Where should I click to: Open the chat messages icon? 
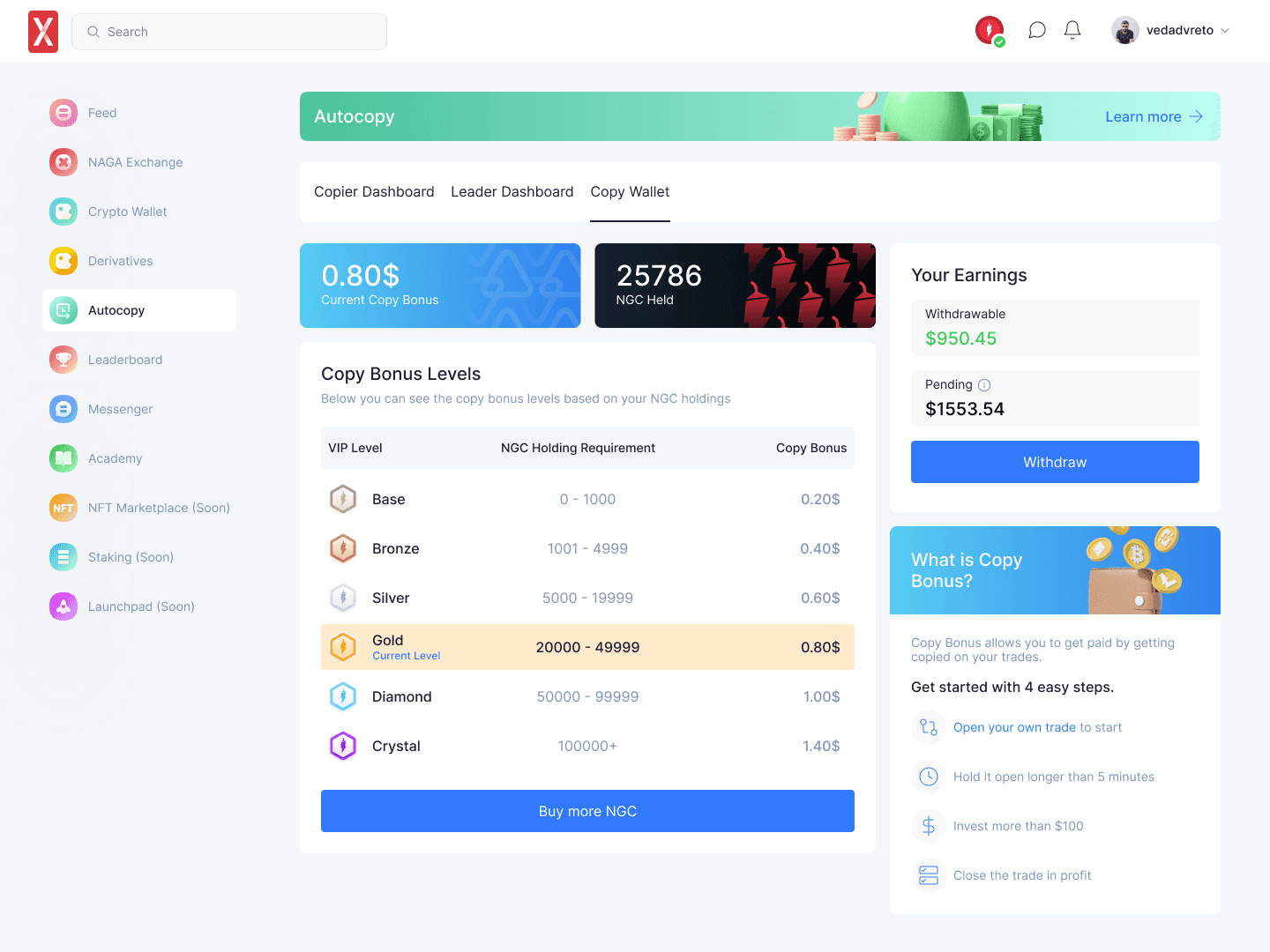[x=1037, y=31]
